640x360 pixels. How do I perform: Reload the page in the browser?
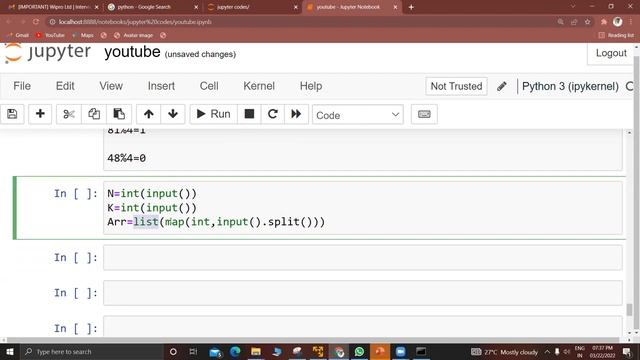36,22
